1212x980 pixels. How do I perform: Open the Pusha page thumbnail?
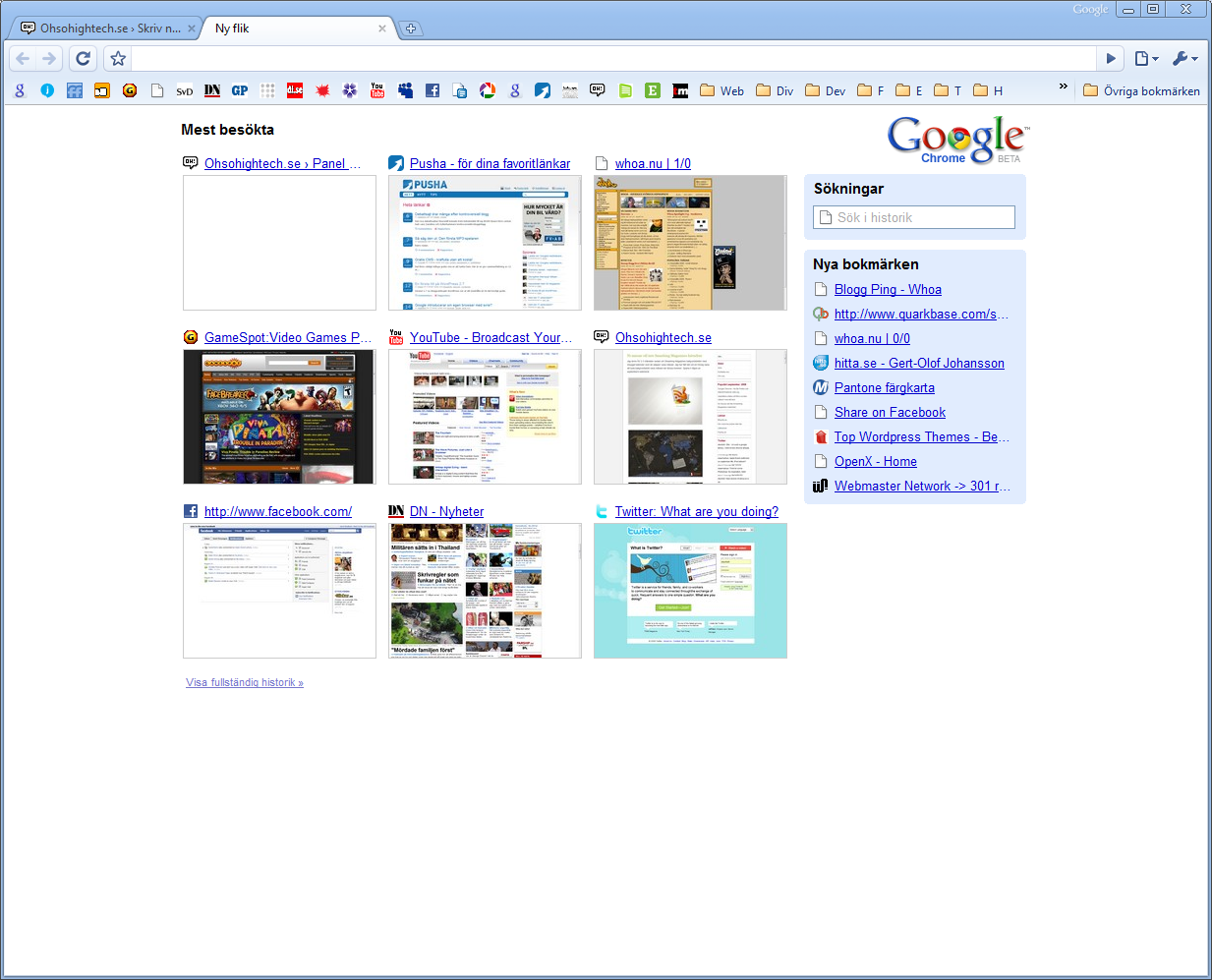click(x=485, y=243)
